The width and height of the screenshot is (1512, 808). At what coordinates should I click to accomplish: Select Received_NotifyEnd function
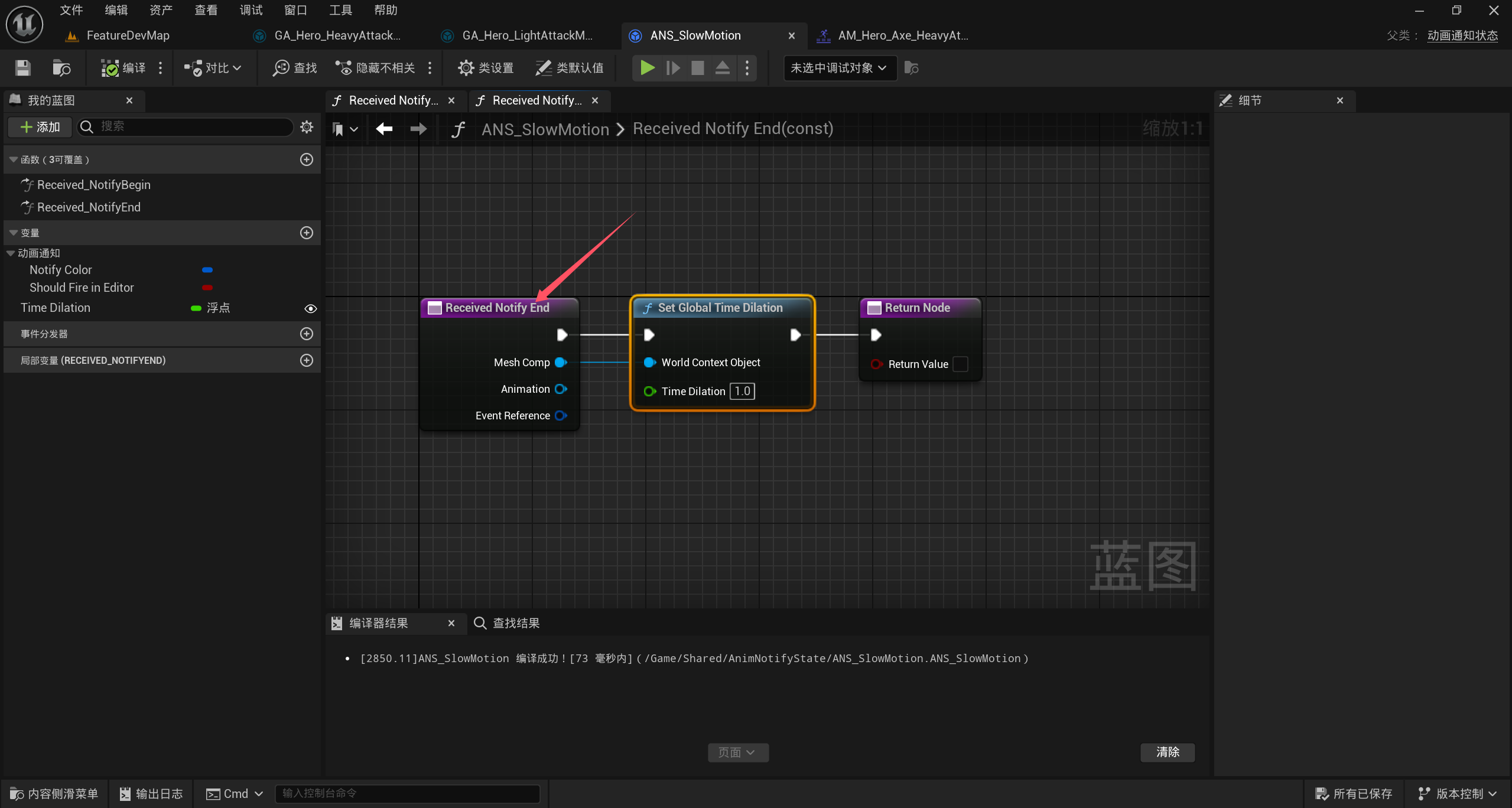click(89, 207)
